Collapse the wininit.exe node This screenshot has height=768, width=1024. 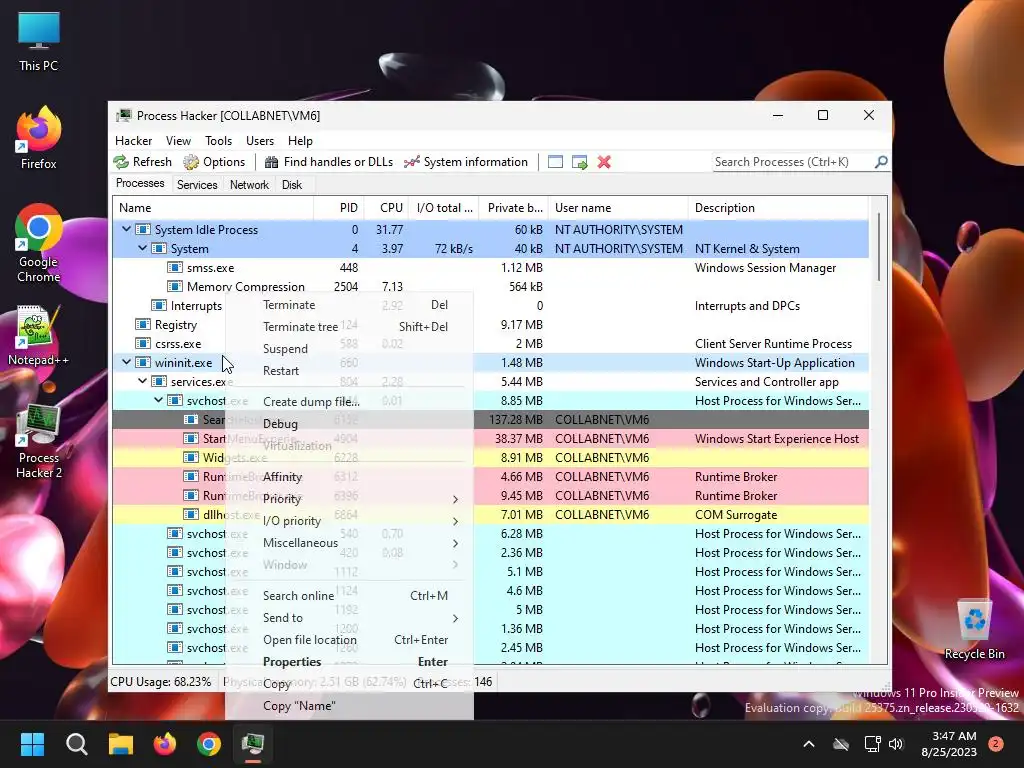click(126, 362)
